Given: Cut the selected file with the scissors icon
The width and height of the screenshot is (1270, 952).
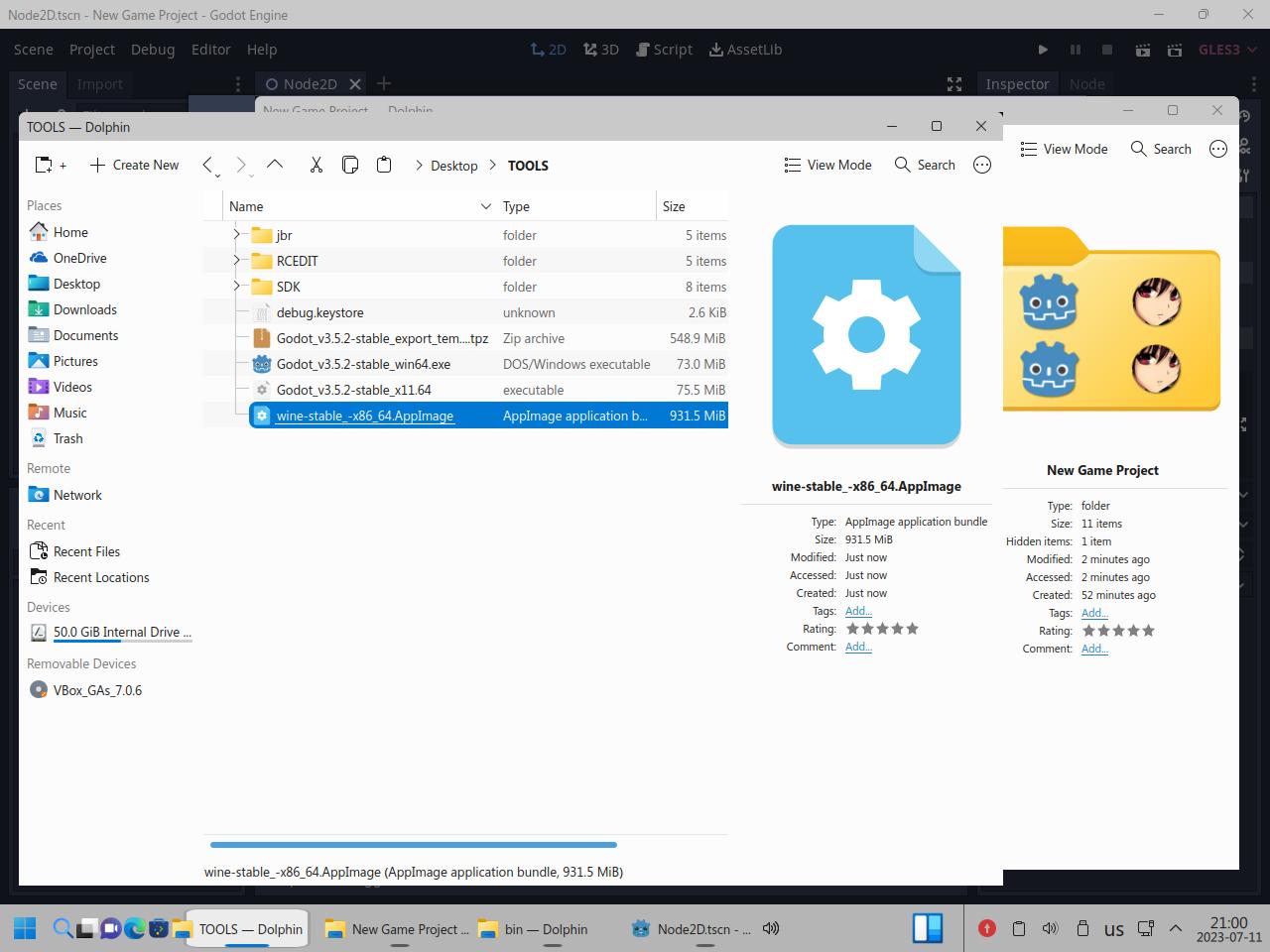Looking at the screenshot, I should point(317,165).
